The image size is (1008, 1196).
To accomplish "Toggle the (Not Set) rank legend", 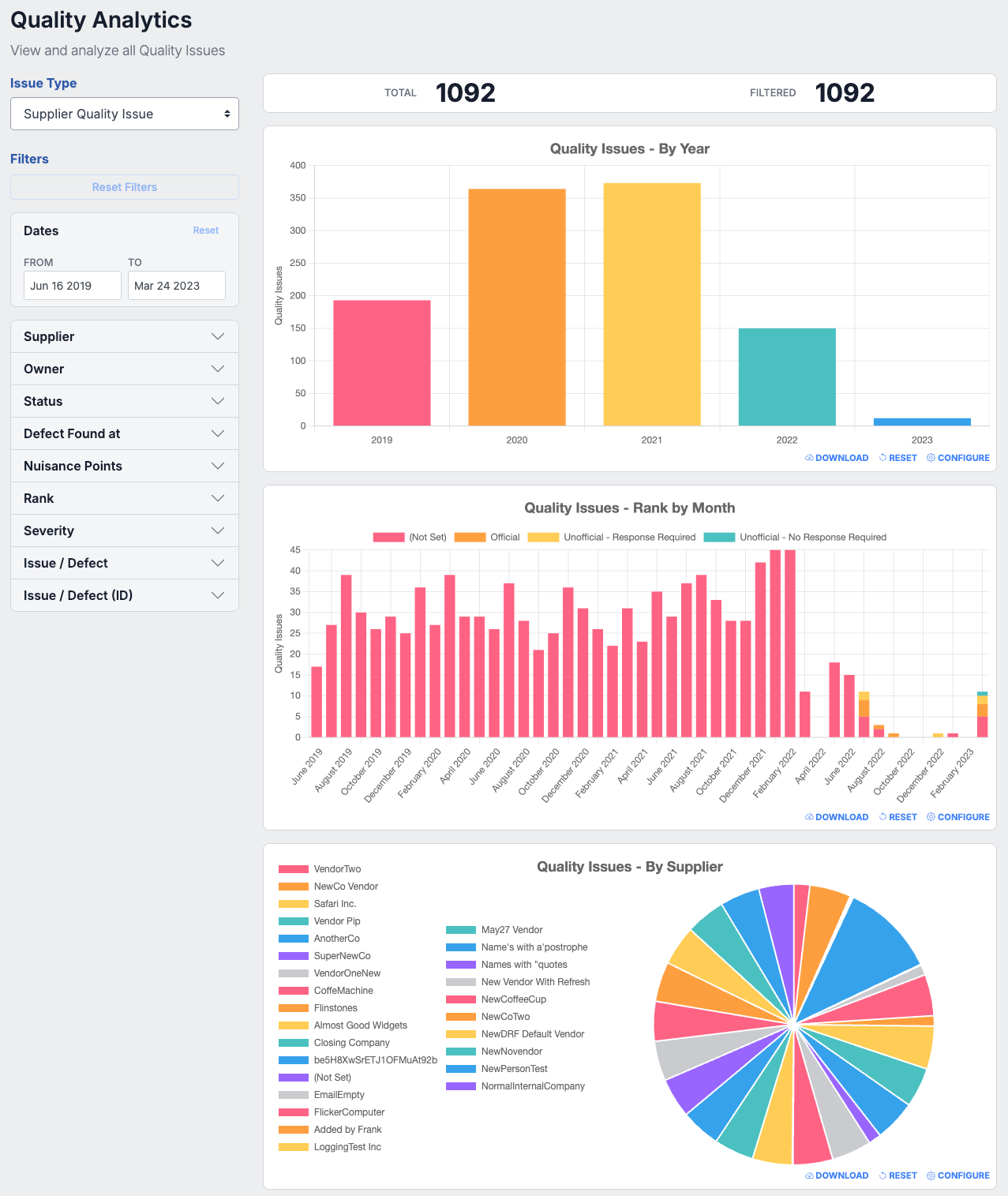I will coord(410,538).
